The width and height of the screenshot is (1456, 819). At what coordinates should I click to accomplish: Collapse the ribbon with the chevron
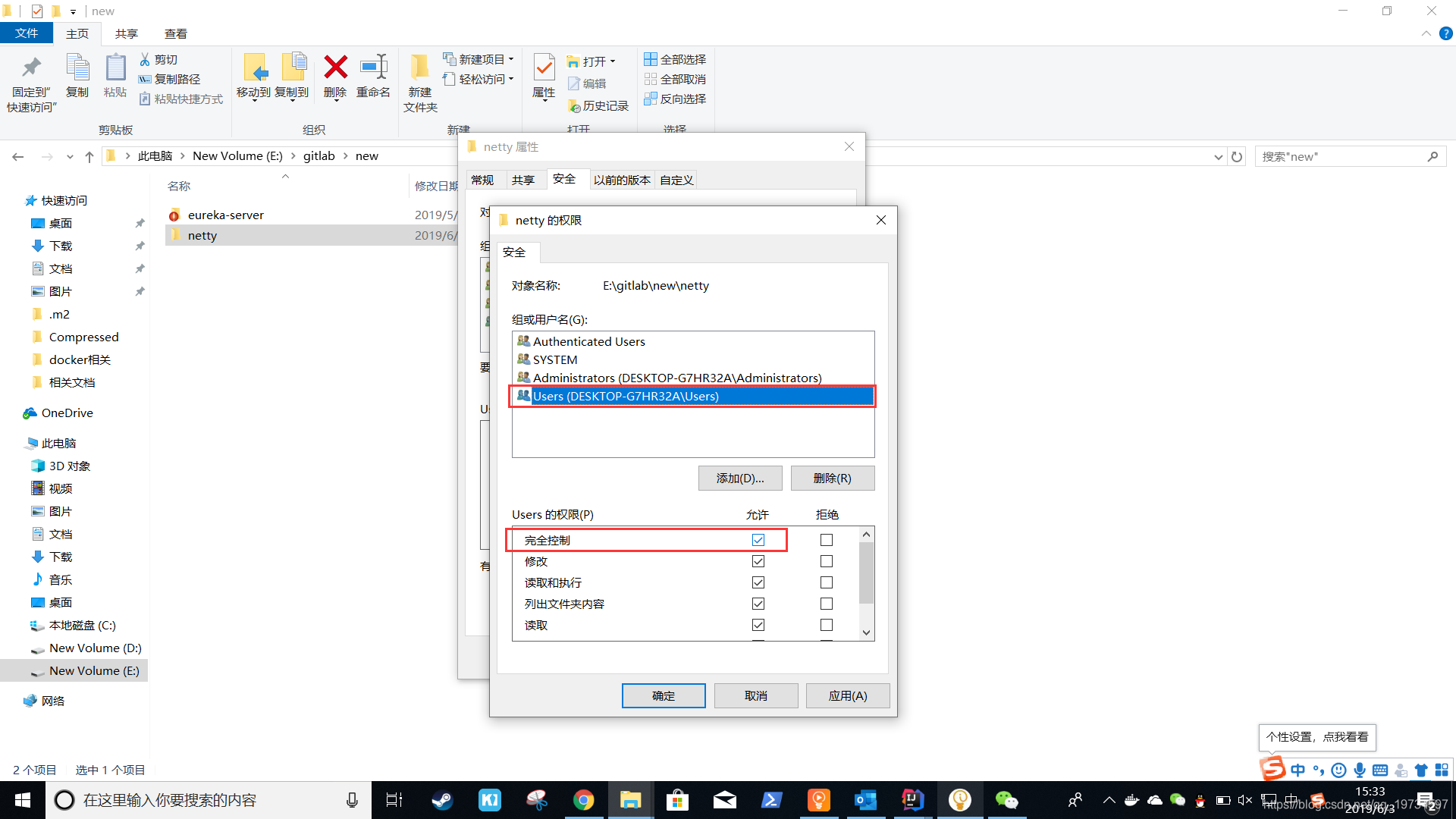point(1426,34)
